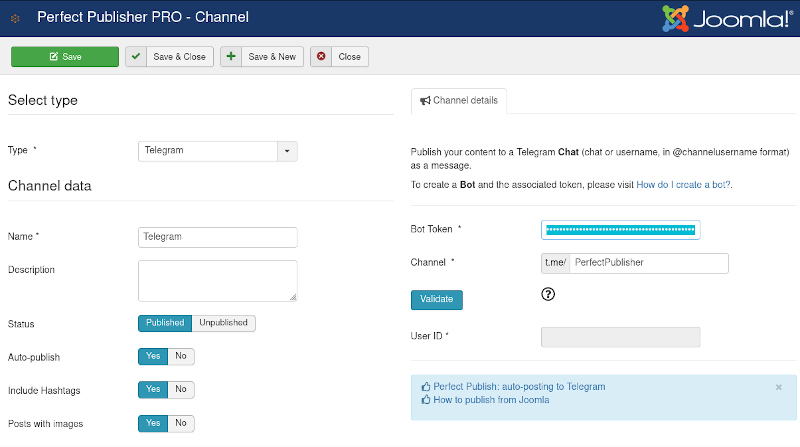Click the green Save button
Image resolution: width=800 pixels, height=447 pixels.
(x=65, y=57)
